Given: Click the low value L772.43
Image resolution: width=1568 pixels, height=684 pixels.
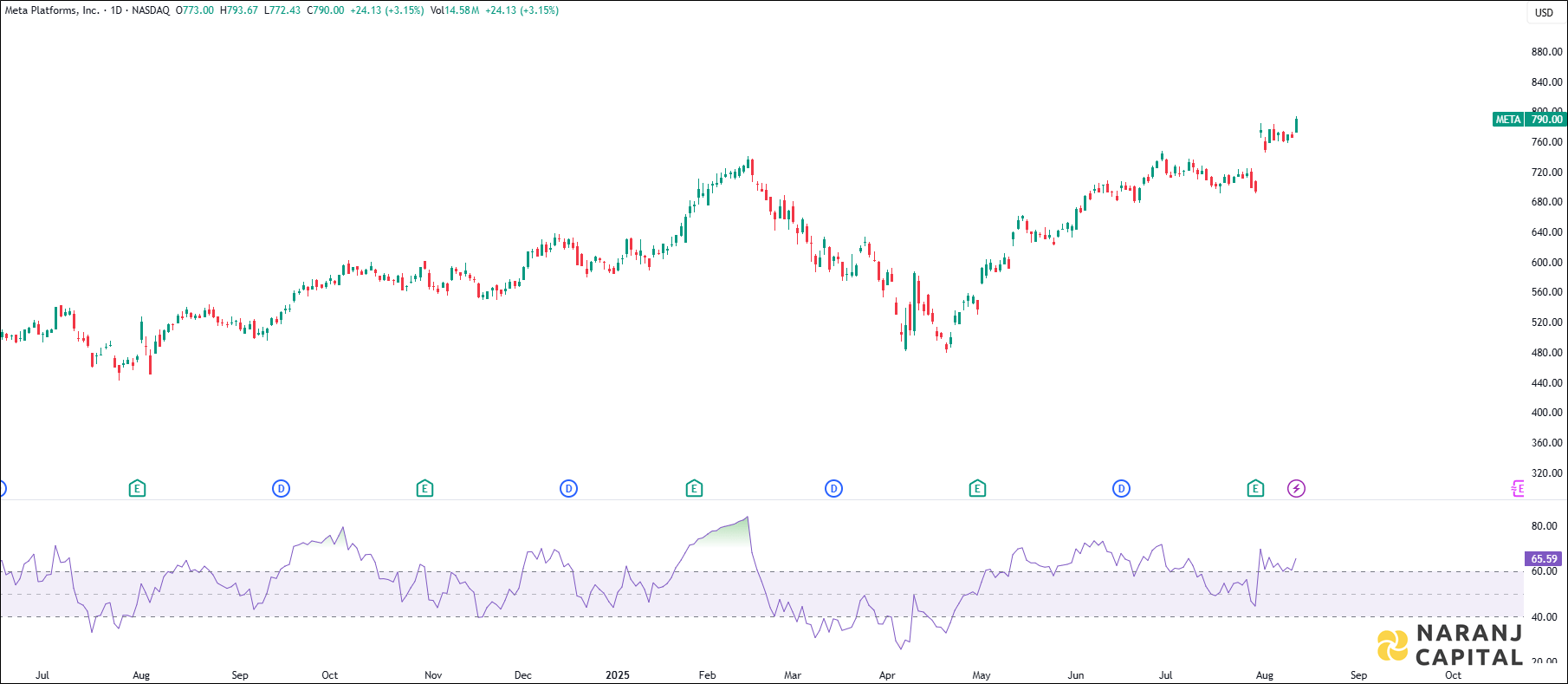Looking at the screenshot, I should [x=282, y=10].
